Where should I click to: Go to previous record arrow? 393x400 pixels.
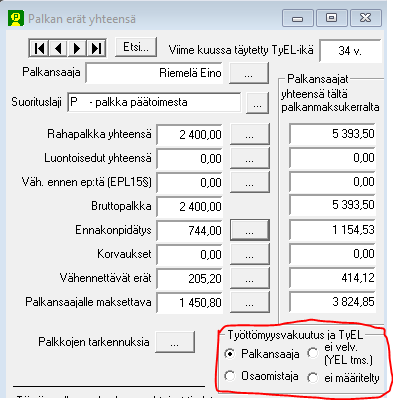[58, 48]
